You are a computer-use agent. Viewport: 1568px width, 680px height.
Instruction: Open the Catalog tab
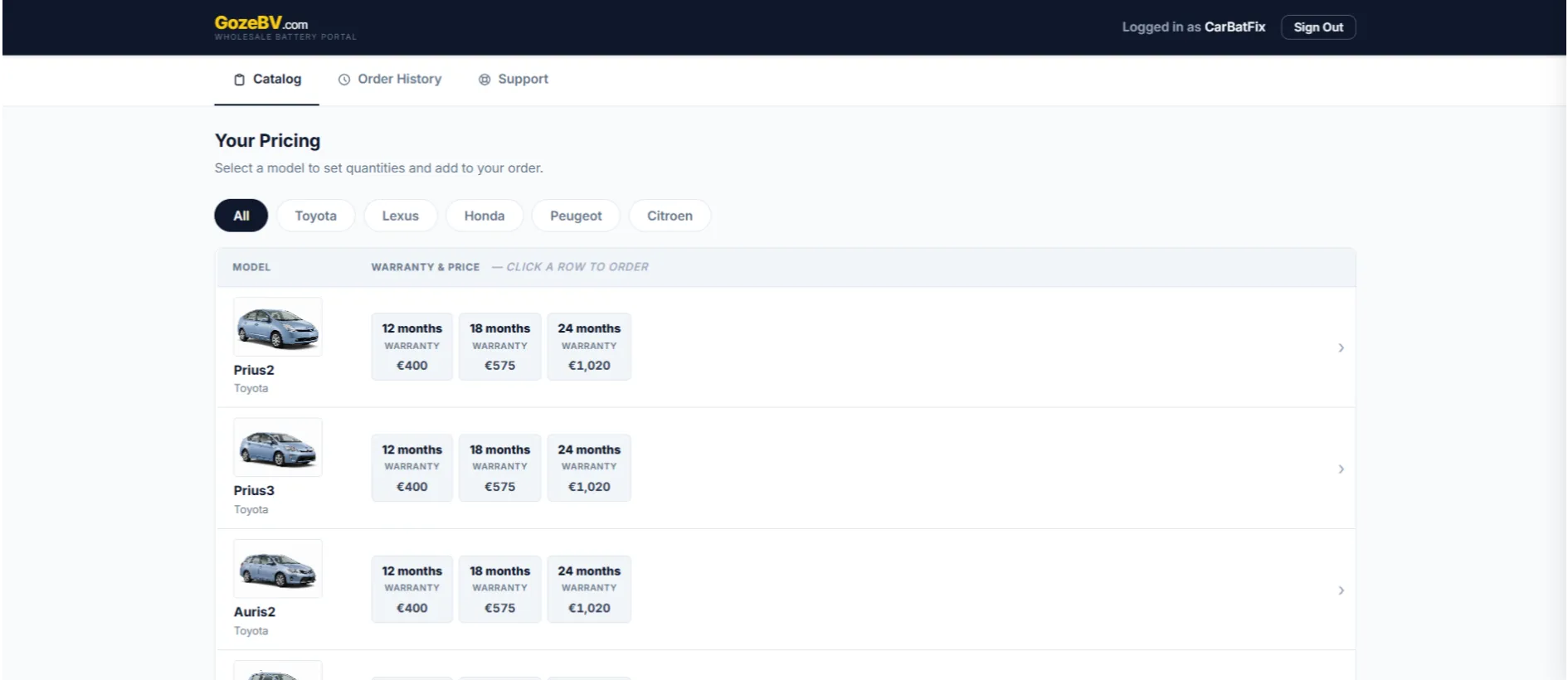(x=267, y=80)
